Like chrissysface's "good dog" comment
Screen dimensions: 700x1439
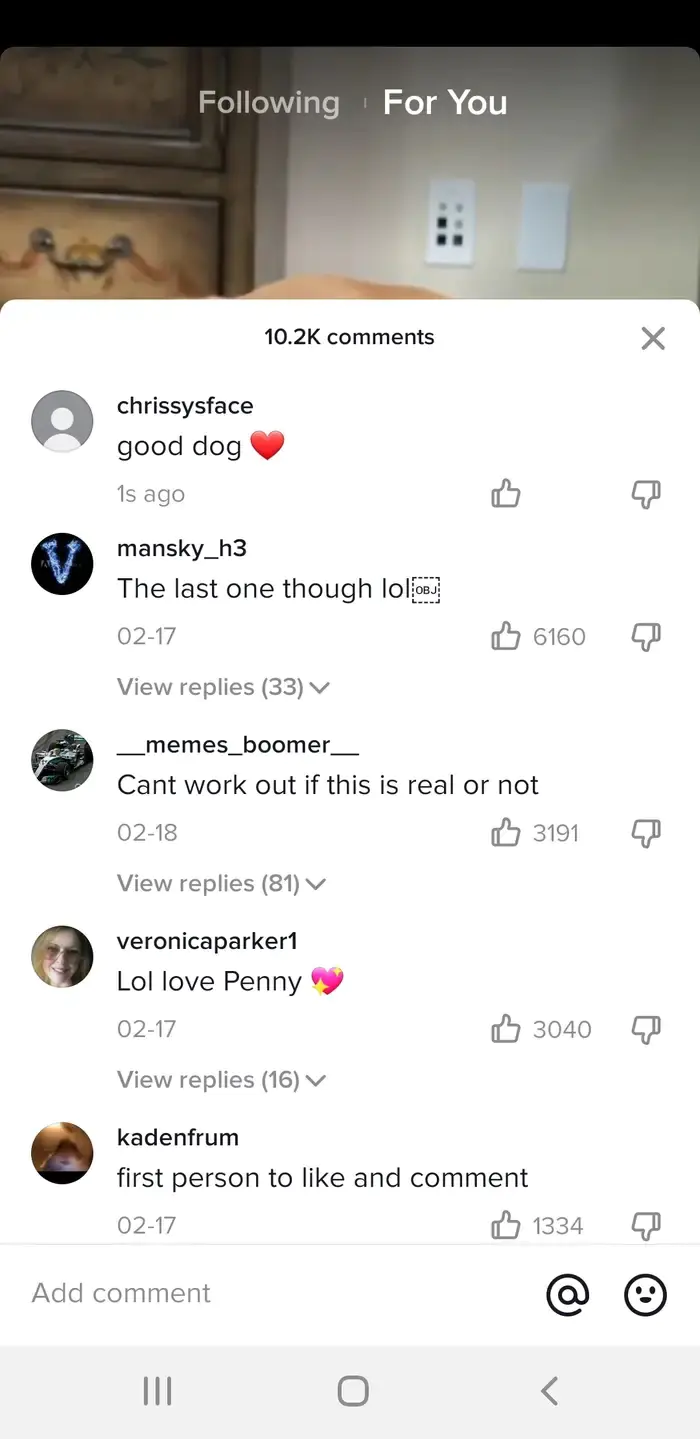[506, 493]
